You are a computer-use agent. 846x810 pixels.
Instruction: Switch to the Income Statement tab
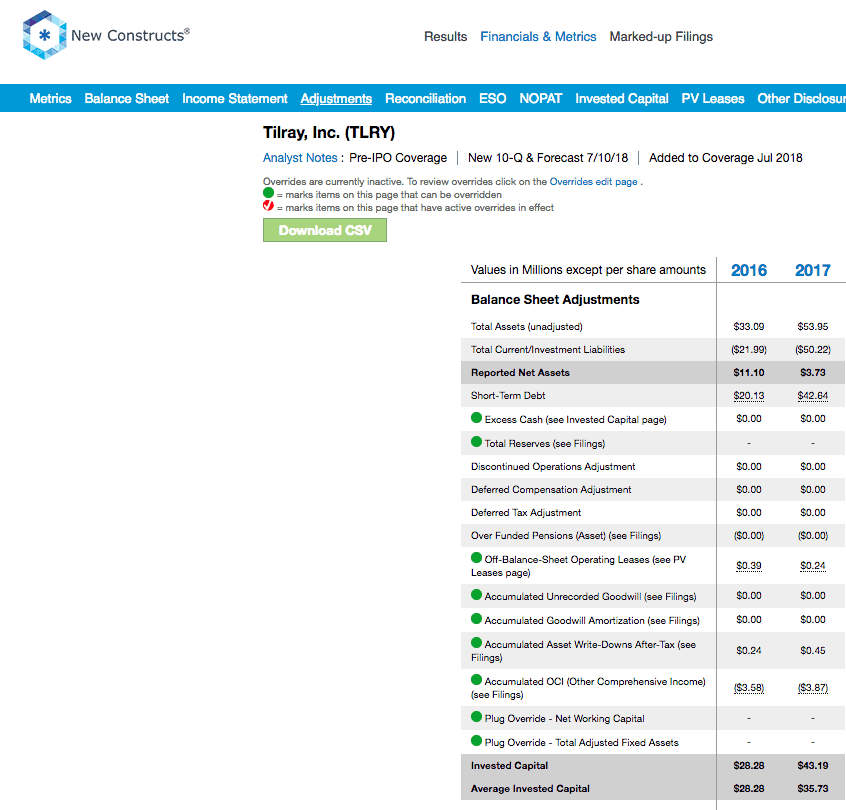(235, 99)
